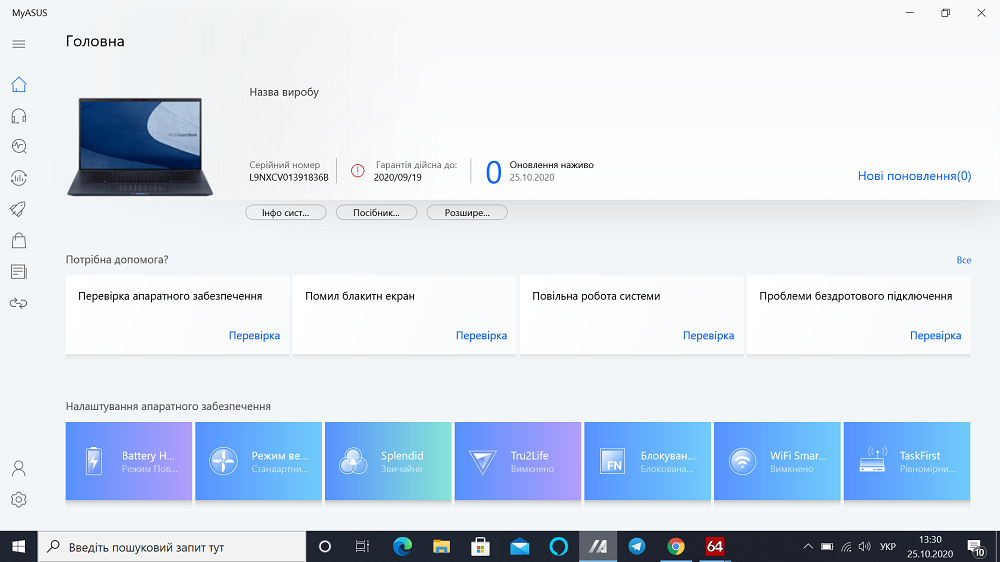Click Перевірка for hardware check
This screenshot has width=1000, height=562.
254,336
